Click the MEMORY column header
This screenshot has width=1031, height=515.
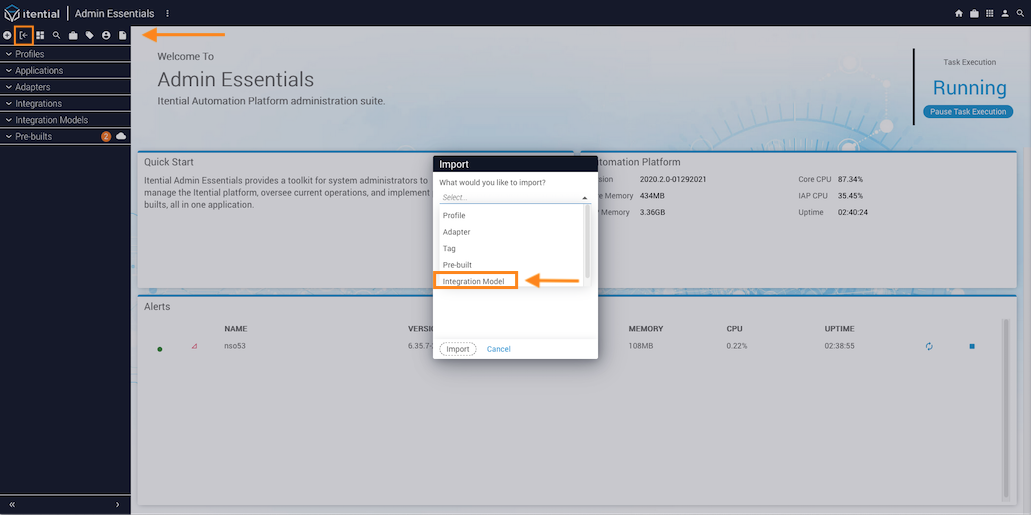click(646, 328)
